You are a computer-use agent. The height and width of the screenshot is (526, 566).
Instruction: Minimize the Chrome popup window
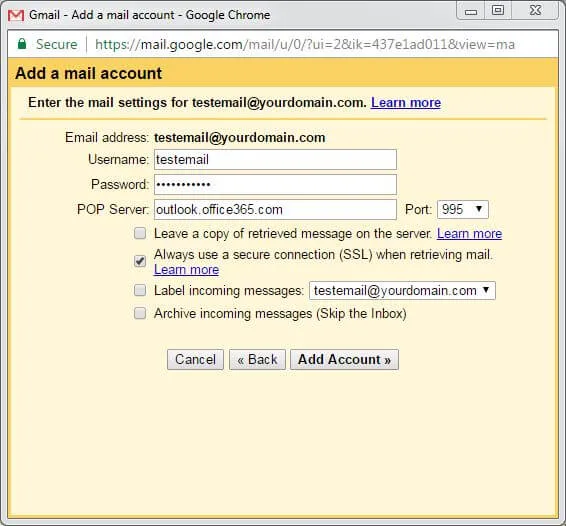click(x=471, y=11)
